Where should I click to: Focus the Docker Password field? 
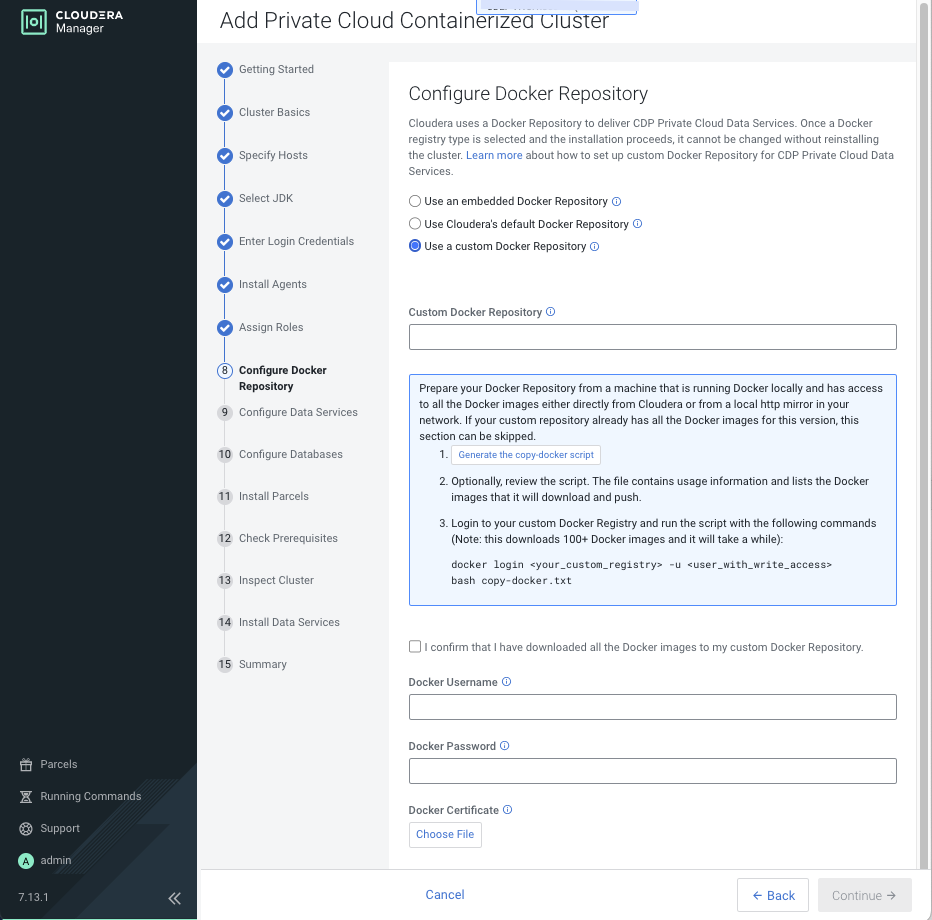point(652,771)
